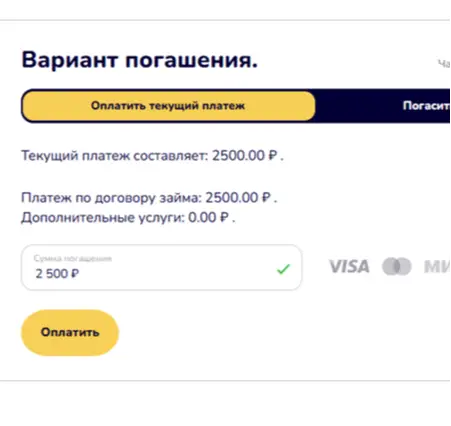The width and height of the screenshot is (451, 426).
Task: Click the cut-off gray text beside heading
Action: click(444, 63)
